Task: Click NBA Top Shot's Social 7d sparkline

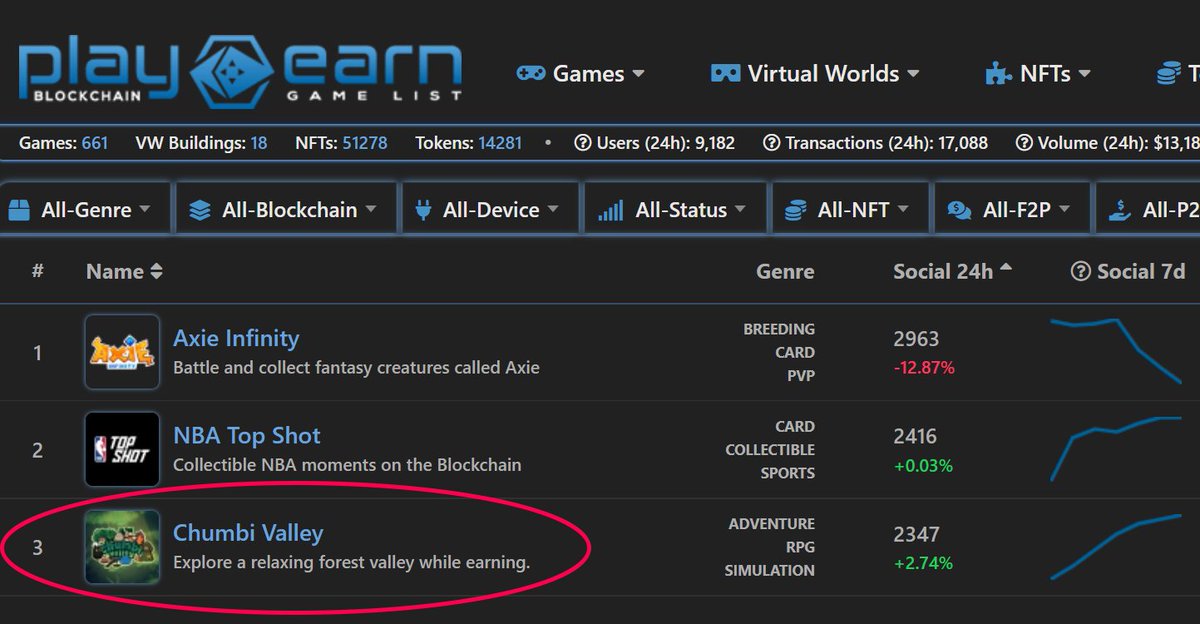Action: pyautogui.click(x=1115, y=448)
